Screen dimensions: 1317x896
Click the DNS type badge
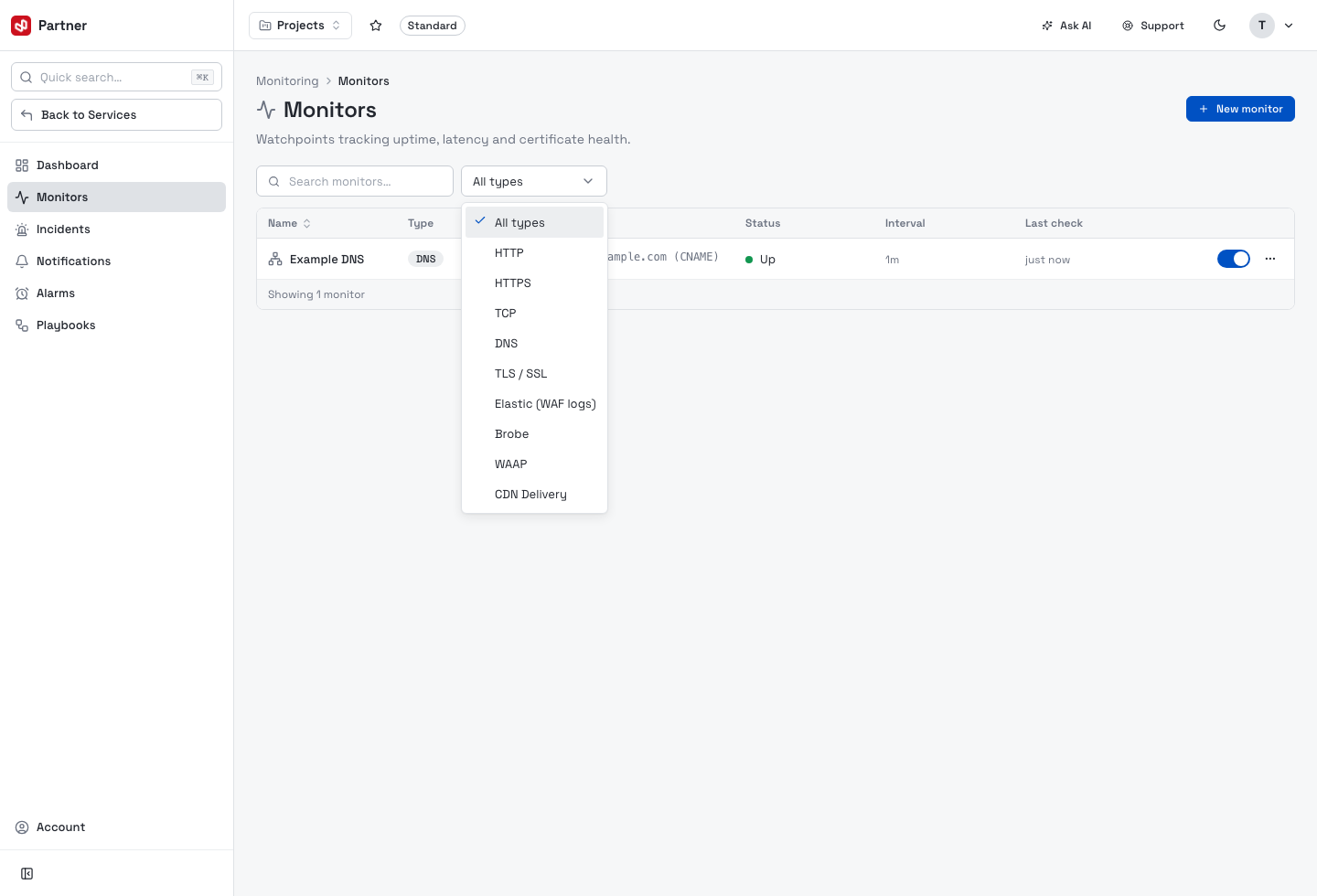point(425,259)
